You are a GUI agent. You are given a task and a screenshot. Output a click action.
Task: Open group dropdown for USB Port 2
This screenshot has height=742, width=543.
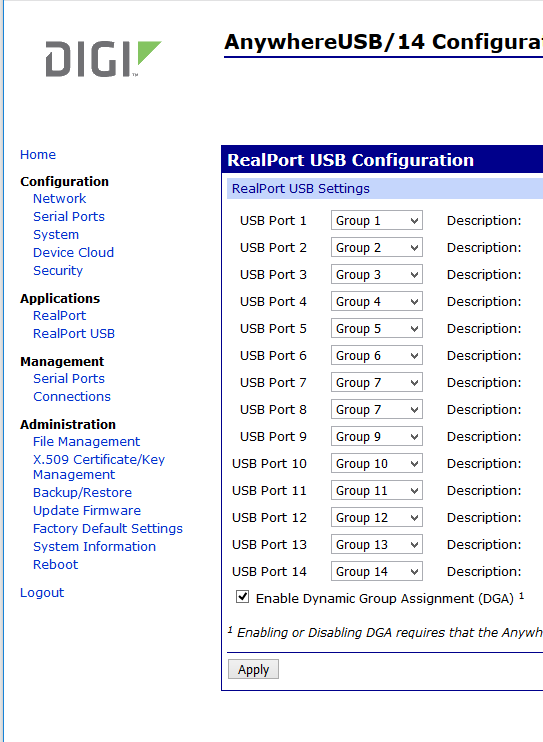(x=377, y=247)
